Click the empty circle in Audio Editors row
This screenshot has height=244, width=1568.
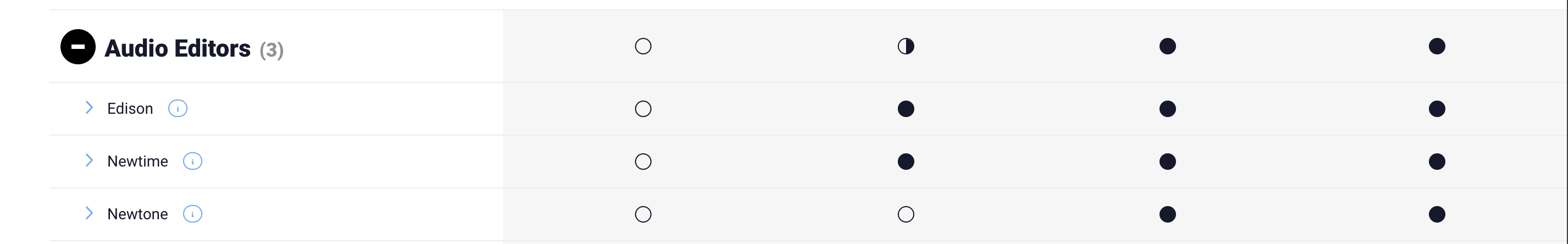click(643, 46)
